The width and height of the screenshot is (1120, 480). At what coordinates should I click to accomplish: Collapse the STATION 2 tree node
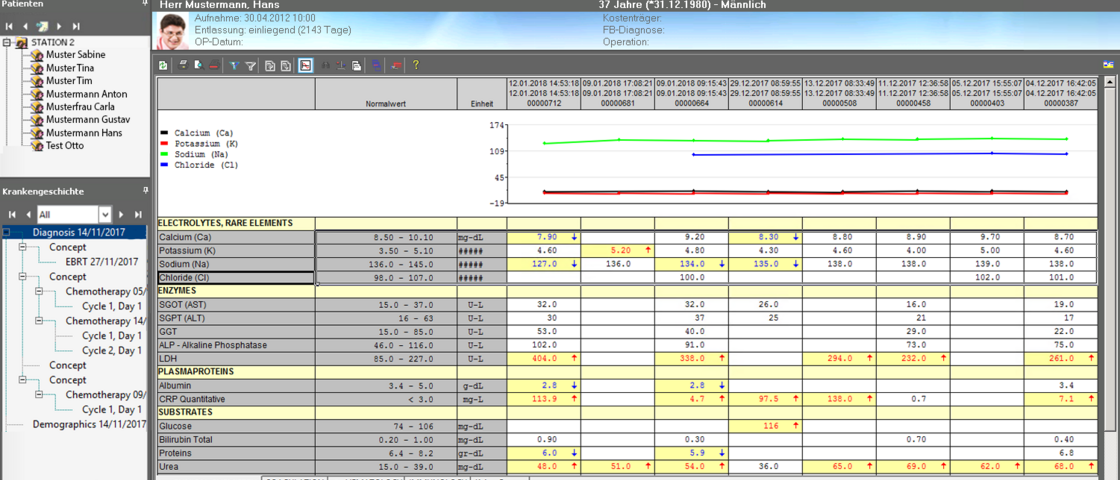pyautogui.click(x=7, y=42)
